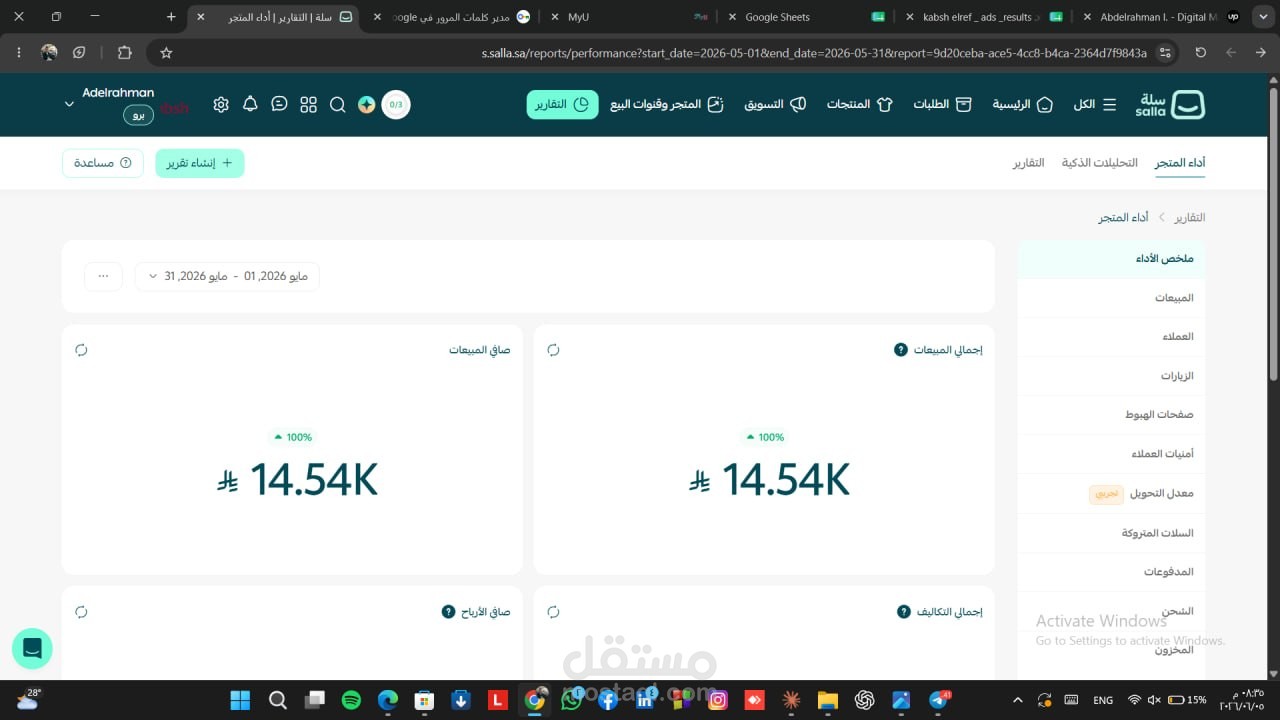The width and height of the screenshot is (1280, 720).
Task: Open السلات المتروكة in the sidebar
Action: (1112, 533)
